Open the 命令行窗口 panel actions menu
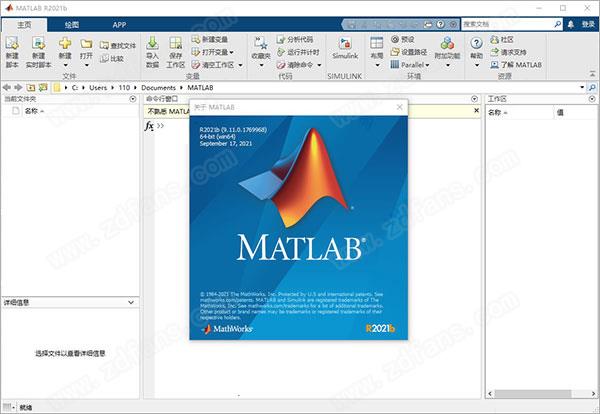600x414 pixels. point(474,99)
